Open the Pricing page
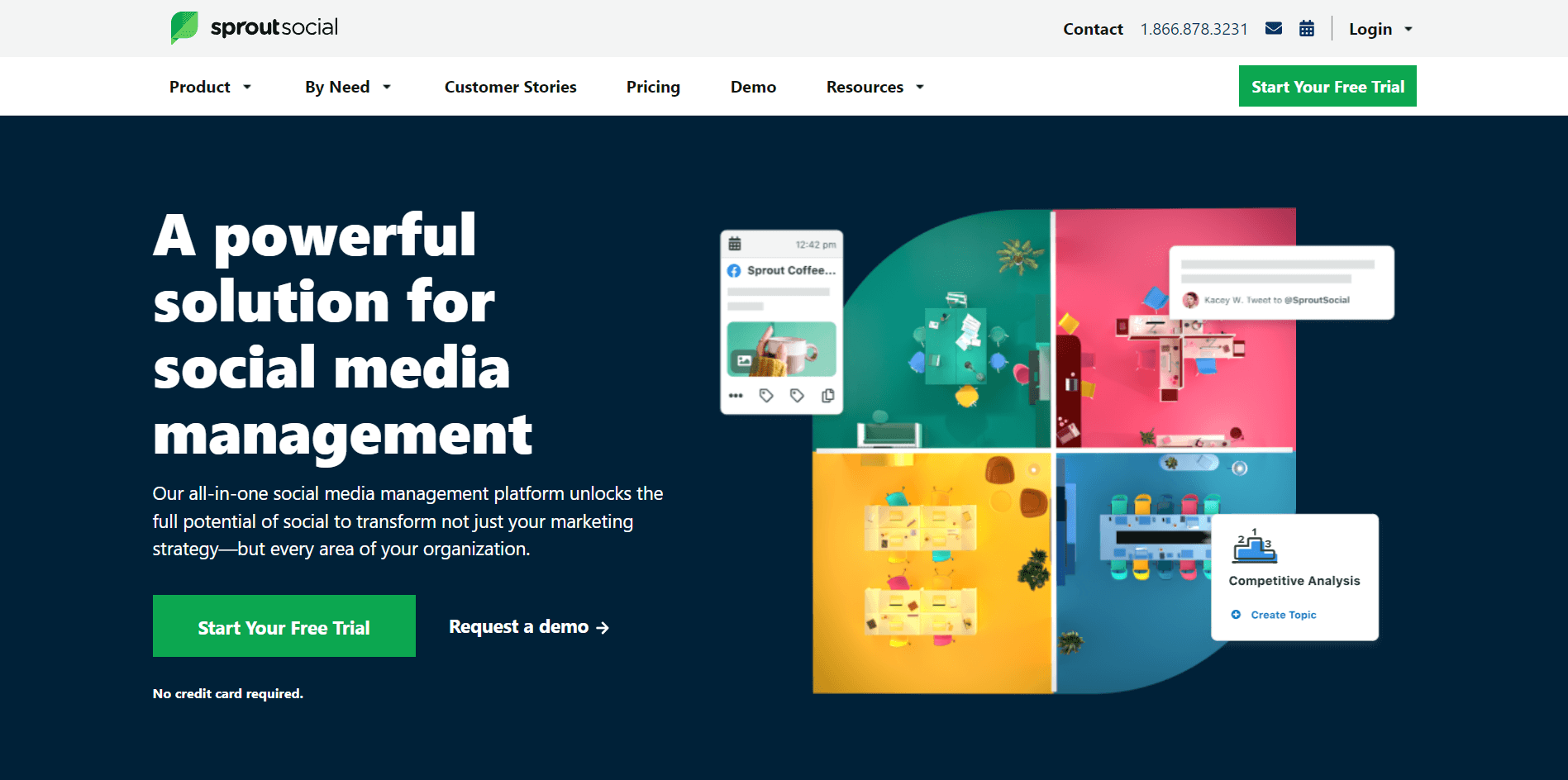 click(x=653, y=87)
